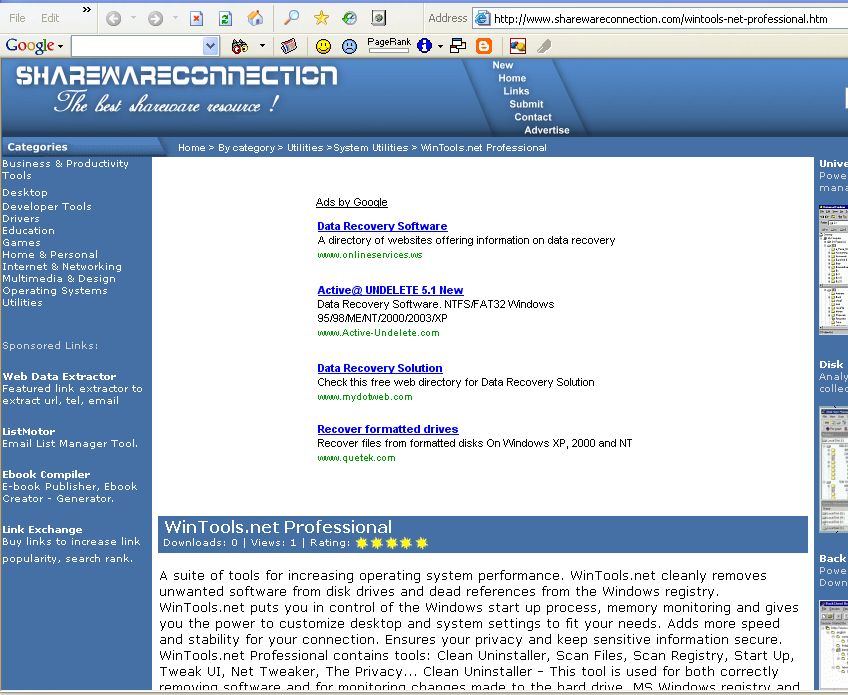The width and height of the screenshot is (848, 695).
Task: Open the Back history dropdown arrow
Action: pyautogui.click(x=133, y=18)
